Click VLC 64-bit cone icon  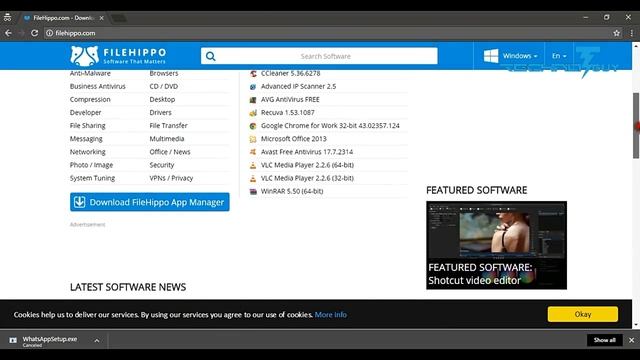(253, 165)
